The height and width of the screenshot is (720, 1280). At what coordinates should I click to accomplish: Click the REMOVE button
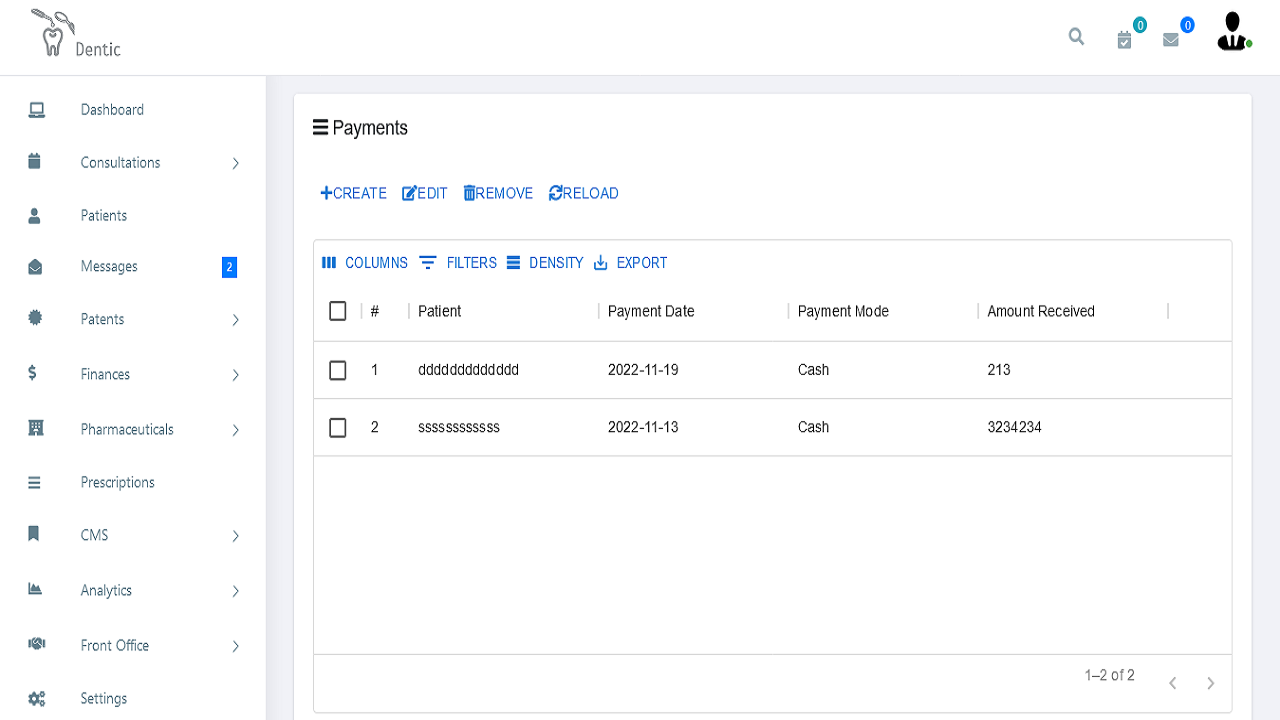pyautogui.click(x=498, y=193)
